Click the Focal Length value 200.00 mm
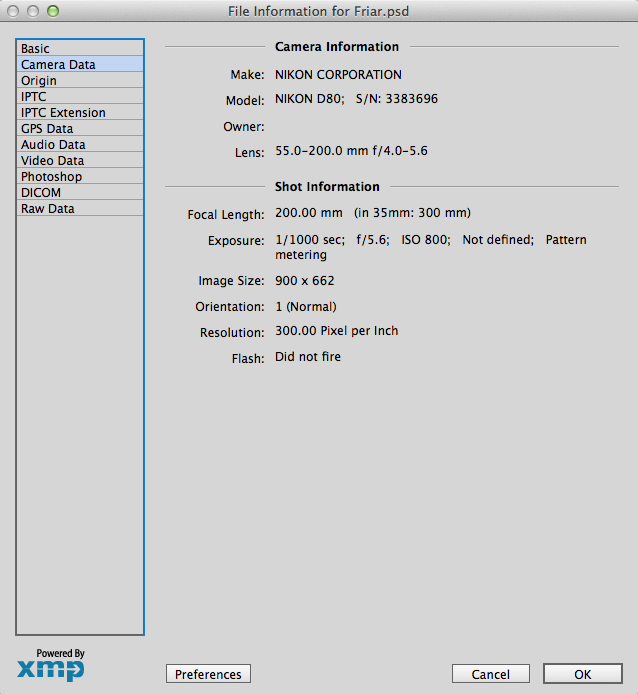 [x=309, y=212]
